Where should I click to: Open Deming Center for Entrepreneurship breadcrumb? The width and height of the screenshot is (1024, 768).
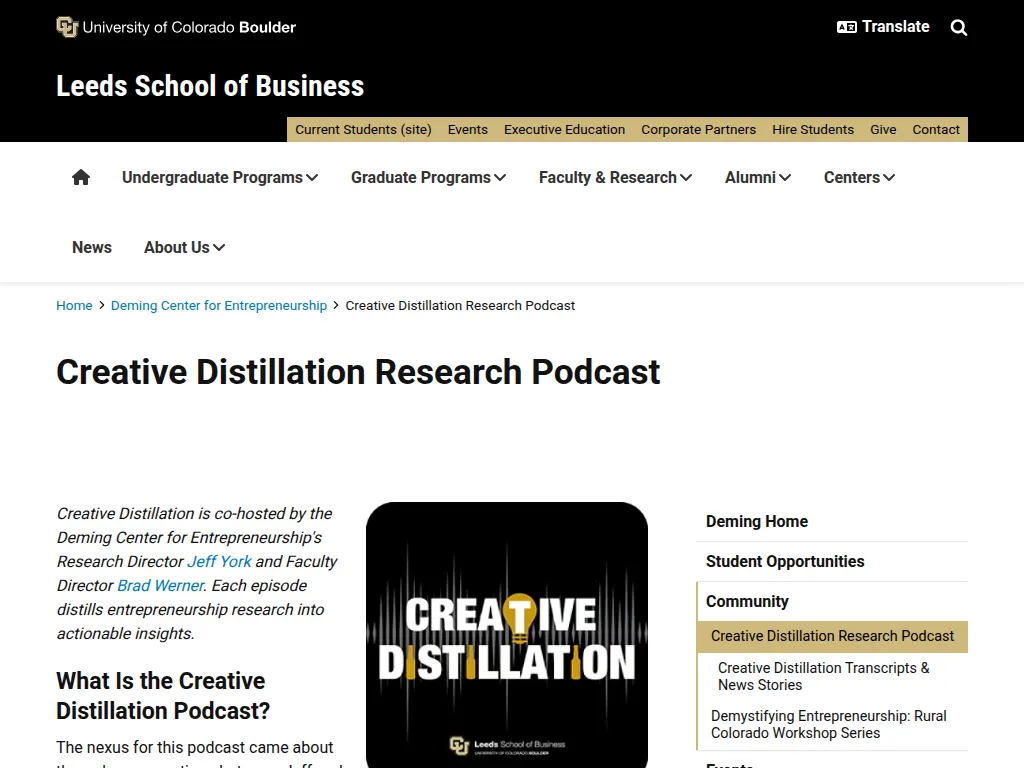tap(219, 306)
